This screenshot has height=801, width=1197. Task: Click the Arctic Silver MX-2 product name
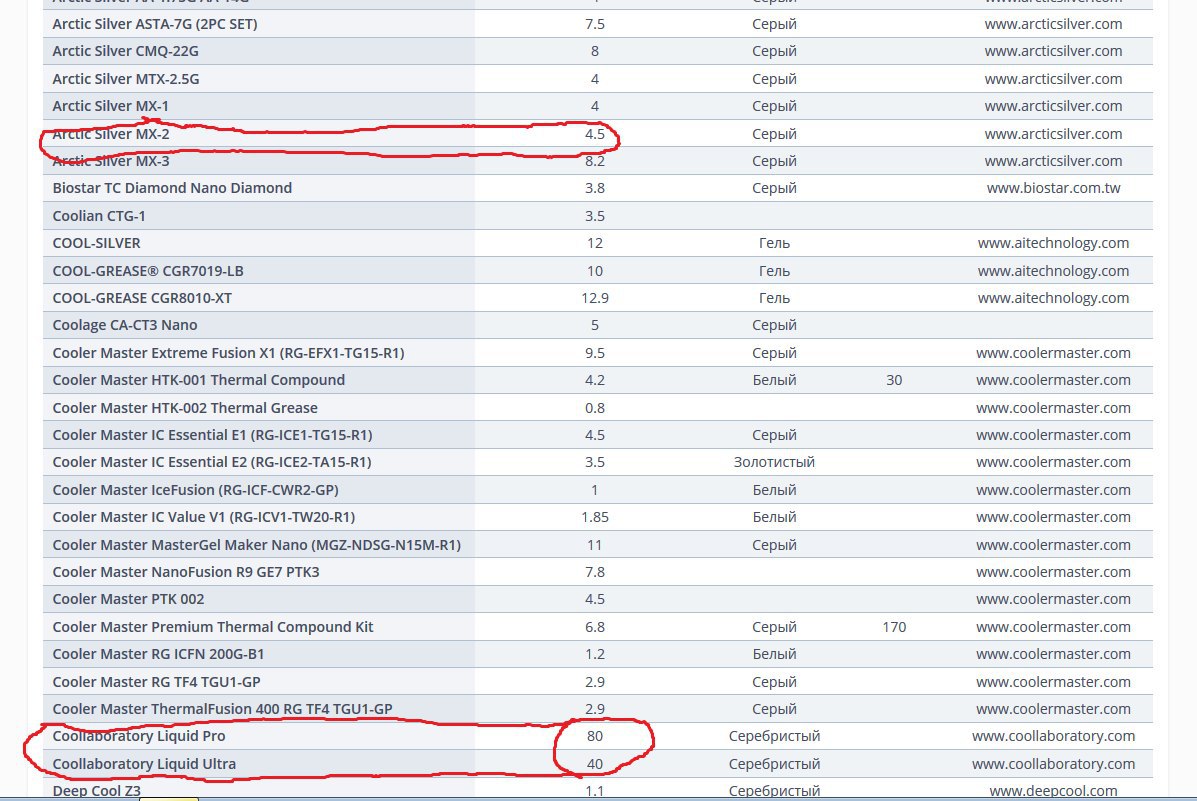pos(111,134)
